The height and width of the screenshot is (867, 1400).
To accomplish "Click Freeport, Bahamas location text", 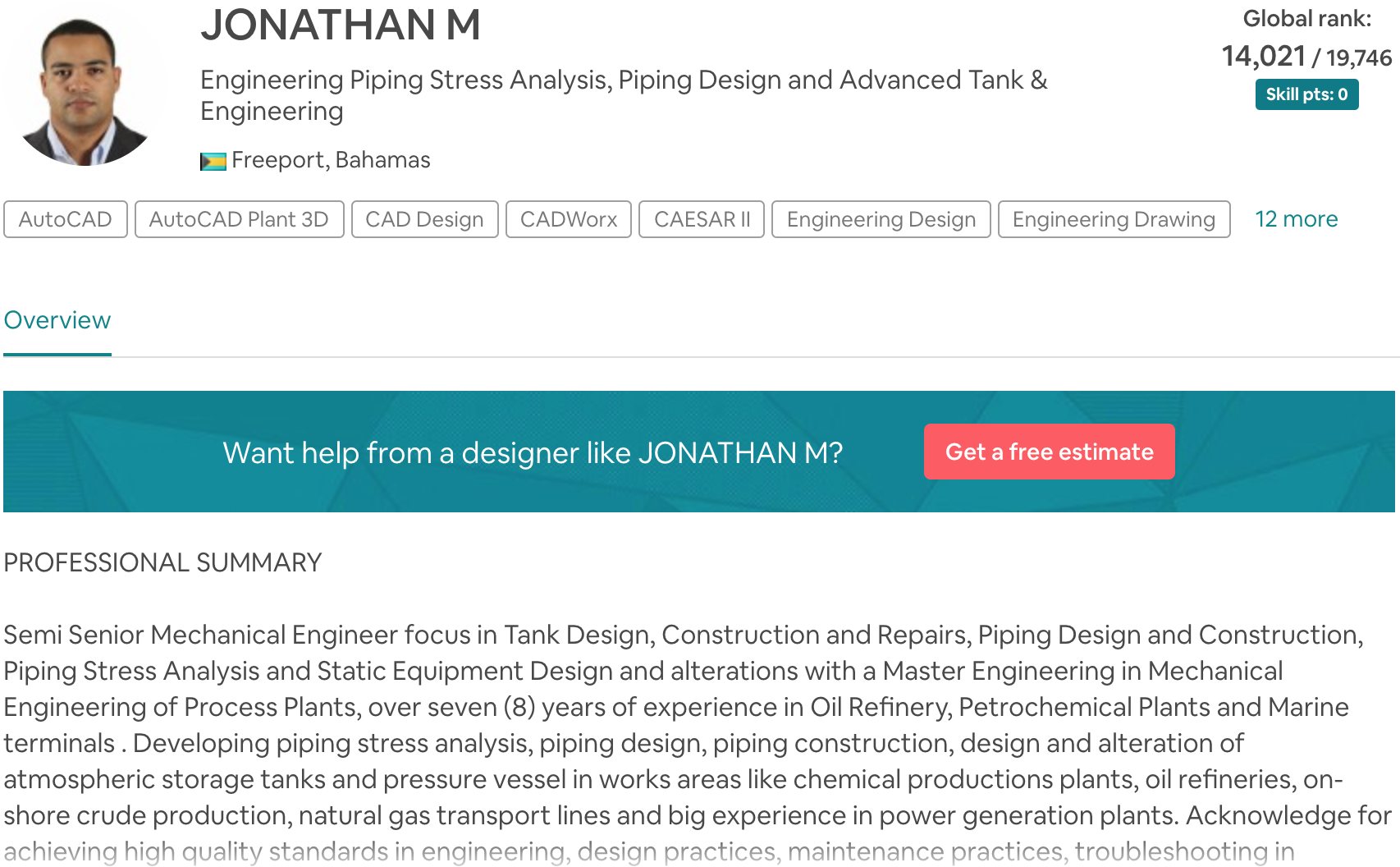I will (x=330, y=159).
